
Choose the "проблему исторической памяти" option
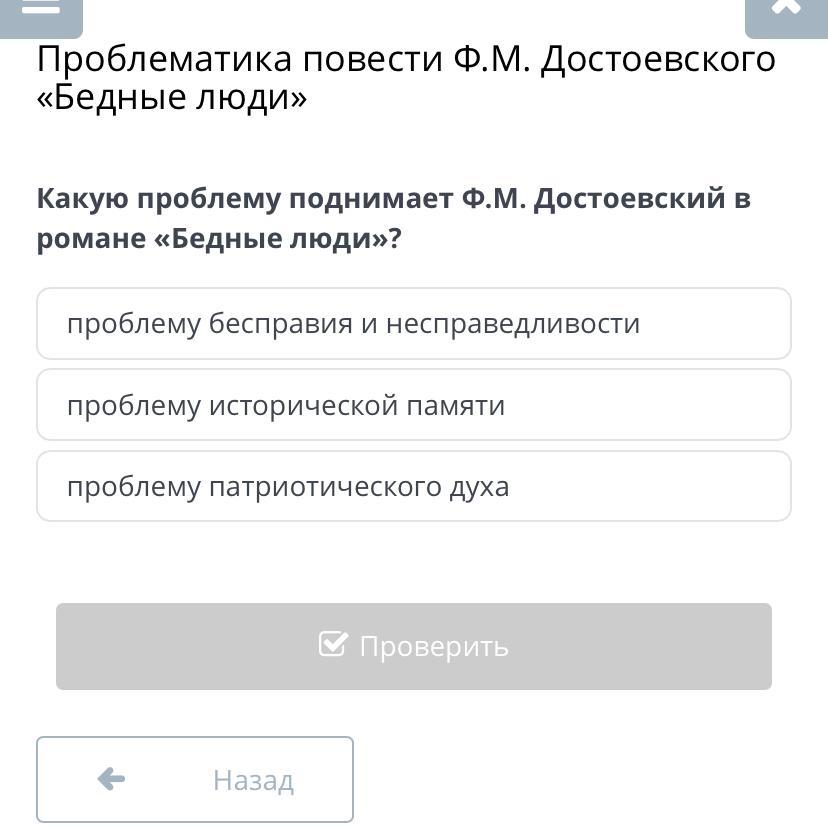(x=413, y=405)
